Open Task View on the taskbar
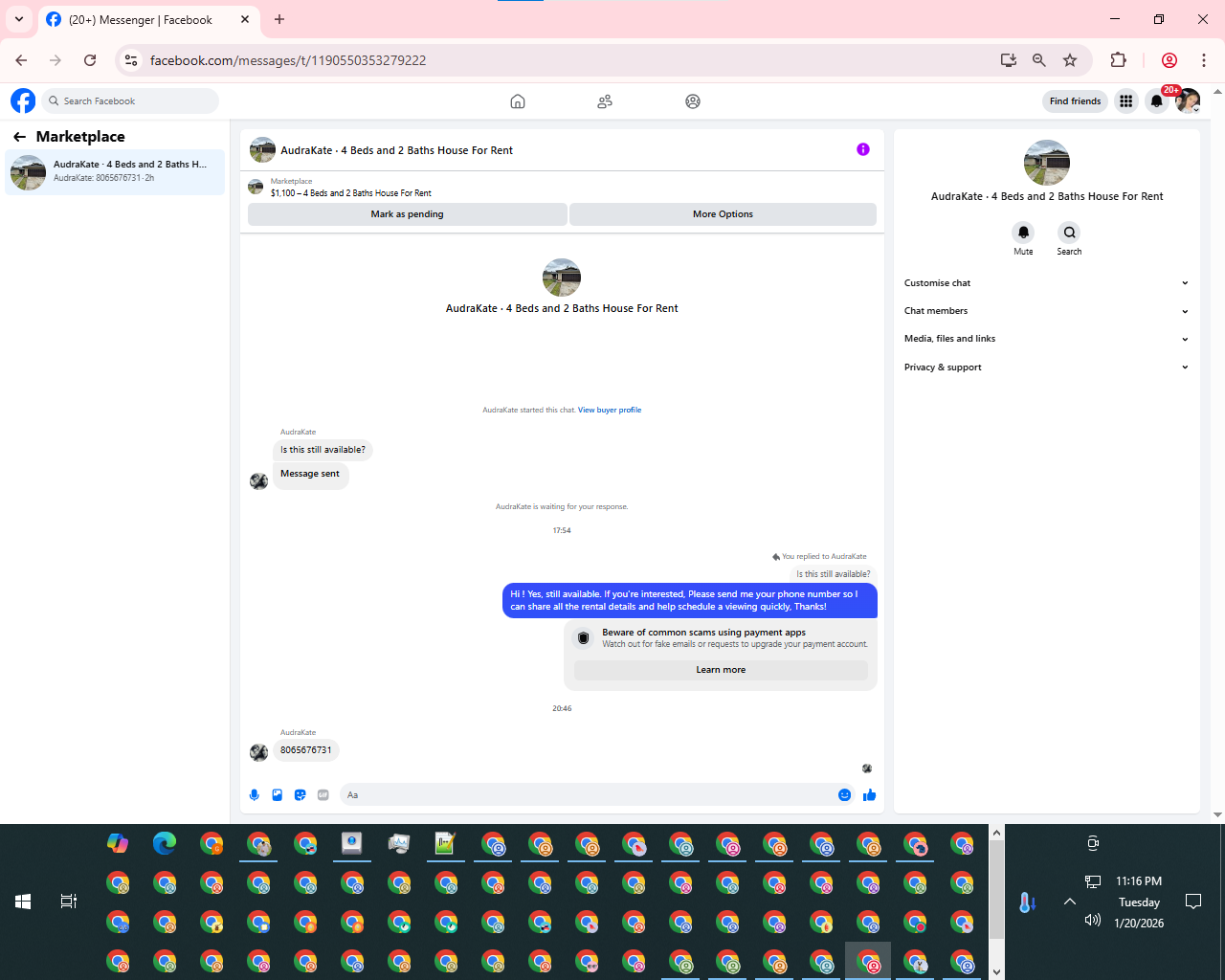 (x=69, y=902)
